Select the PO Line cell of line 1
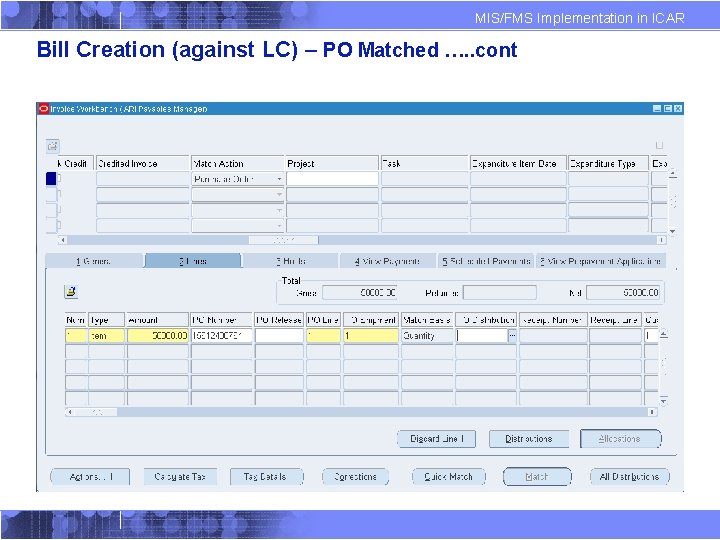Screen dimensions: 720x540 pos(324,336)
